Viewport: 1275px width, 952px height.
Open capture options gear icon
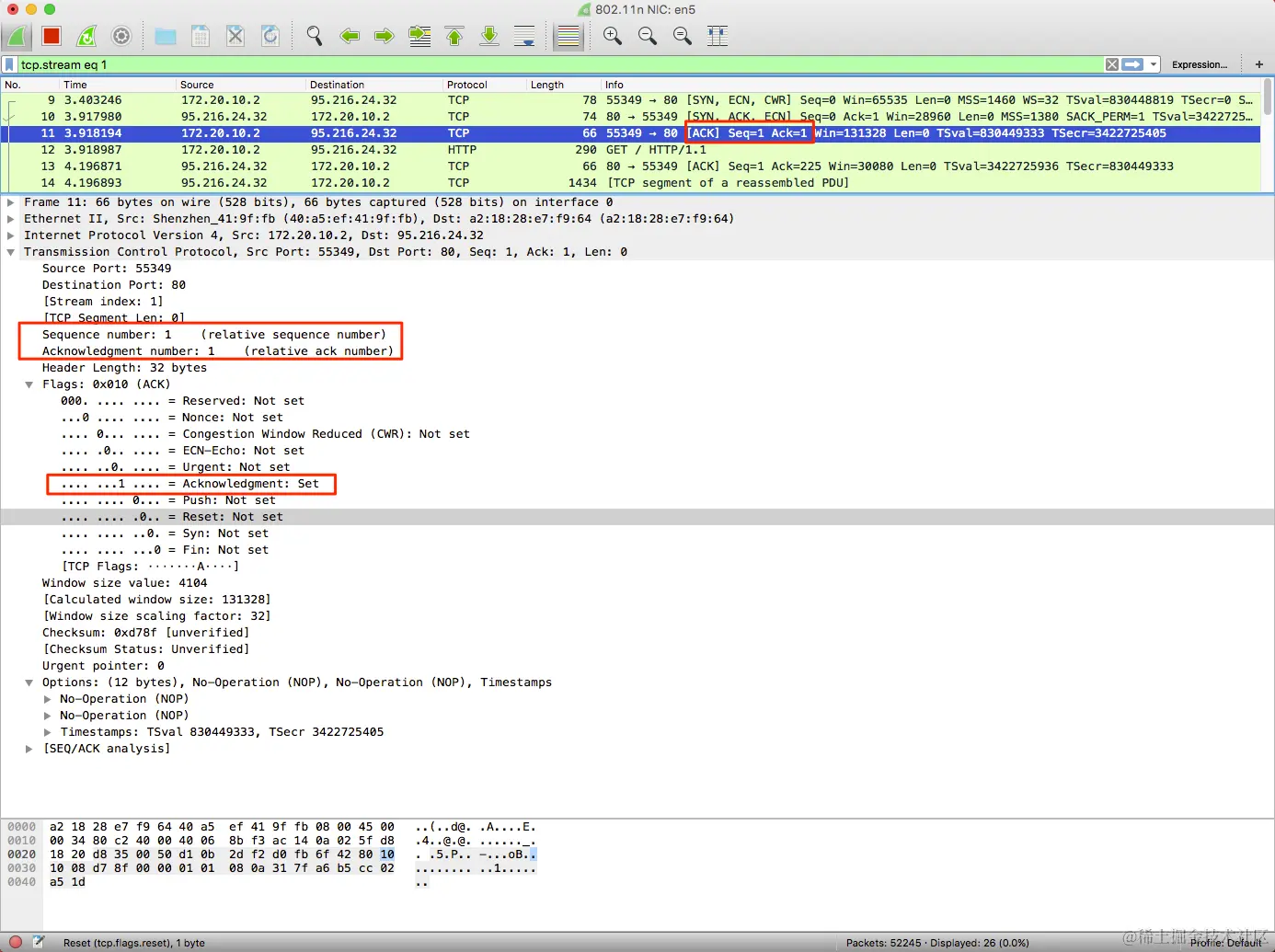pyautogui.click(x=121, y=36)
